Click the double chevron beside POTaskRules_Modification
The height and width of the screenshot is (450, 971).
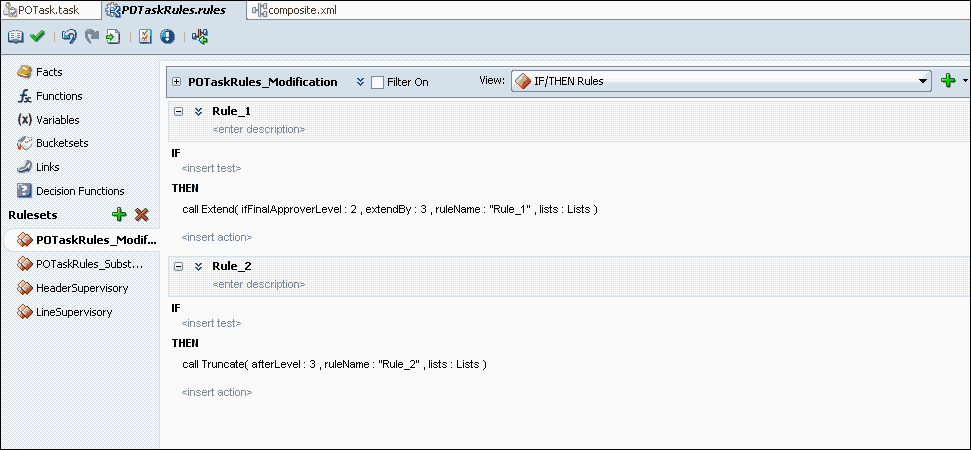pyautogui.click(x=360, y=82)
